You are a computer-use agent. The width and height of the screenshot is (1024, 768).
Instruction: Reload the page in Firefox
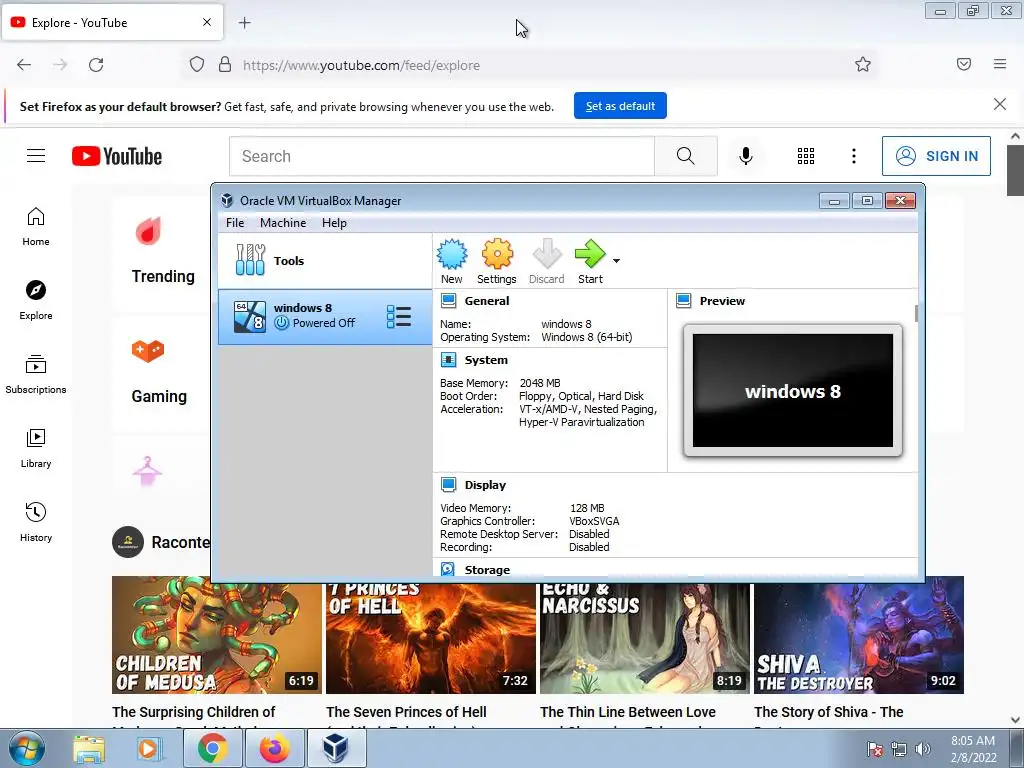96,65
